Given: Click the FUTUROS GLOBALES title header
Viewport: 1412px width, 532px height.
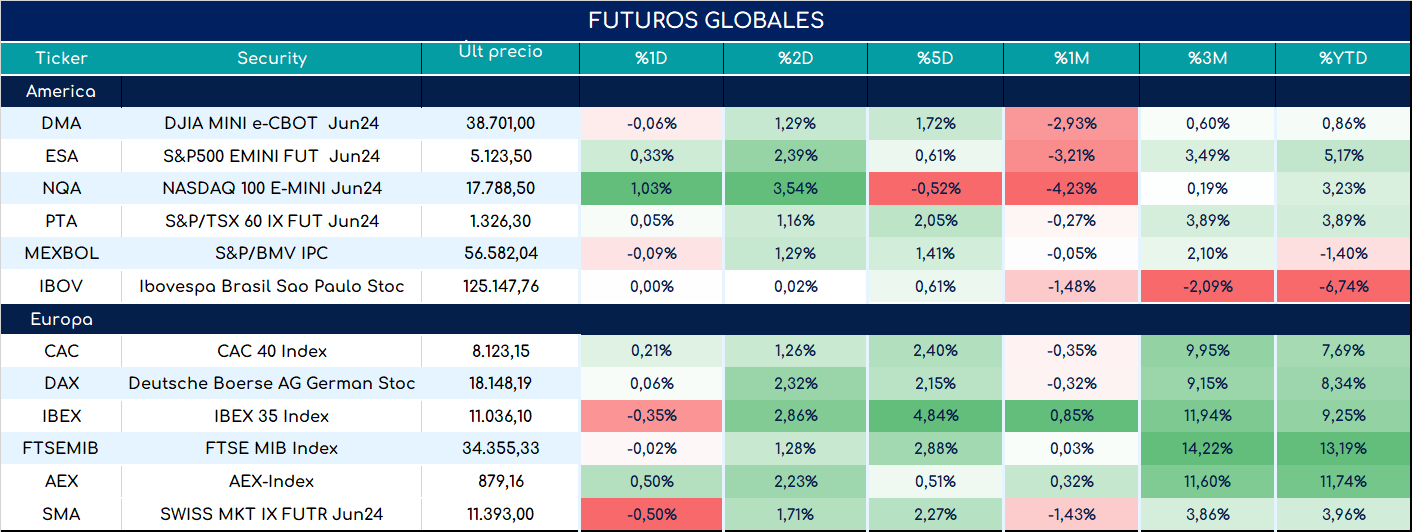Looking at the screenshot, I should click(x=706, y=20).
